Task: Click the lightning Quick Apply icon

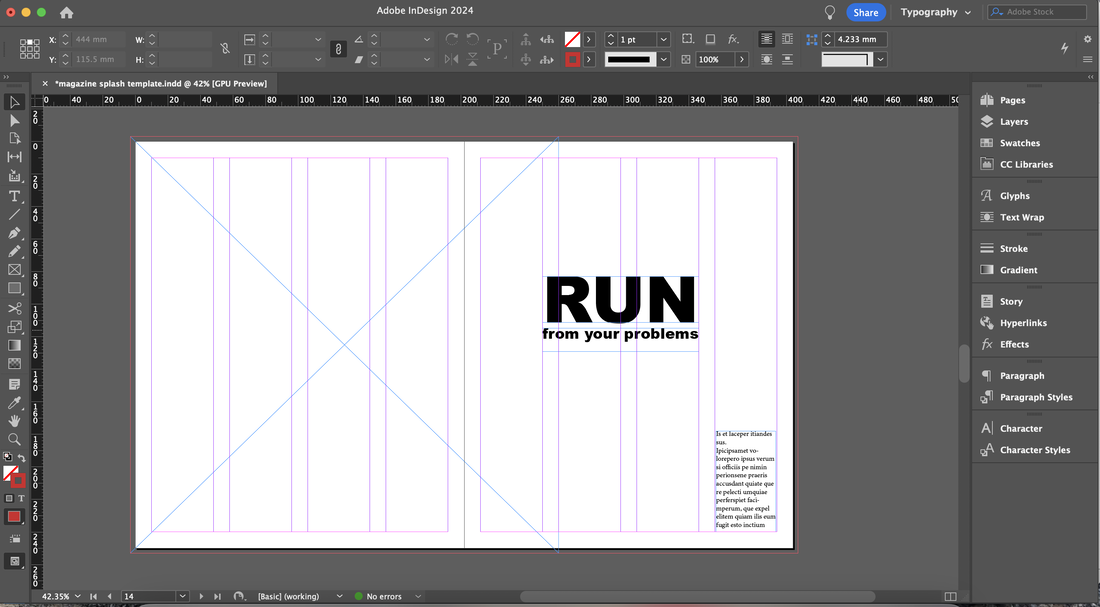Action: [1065, 48]
